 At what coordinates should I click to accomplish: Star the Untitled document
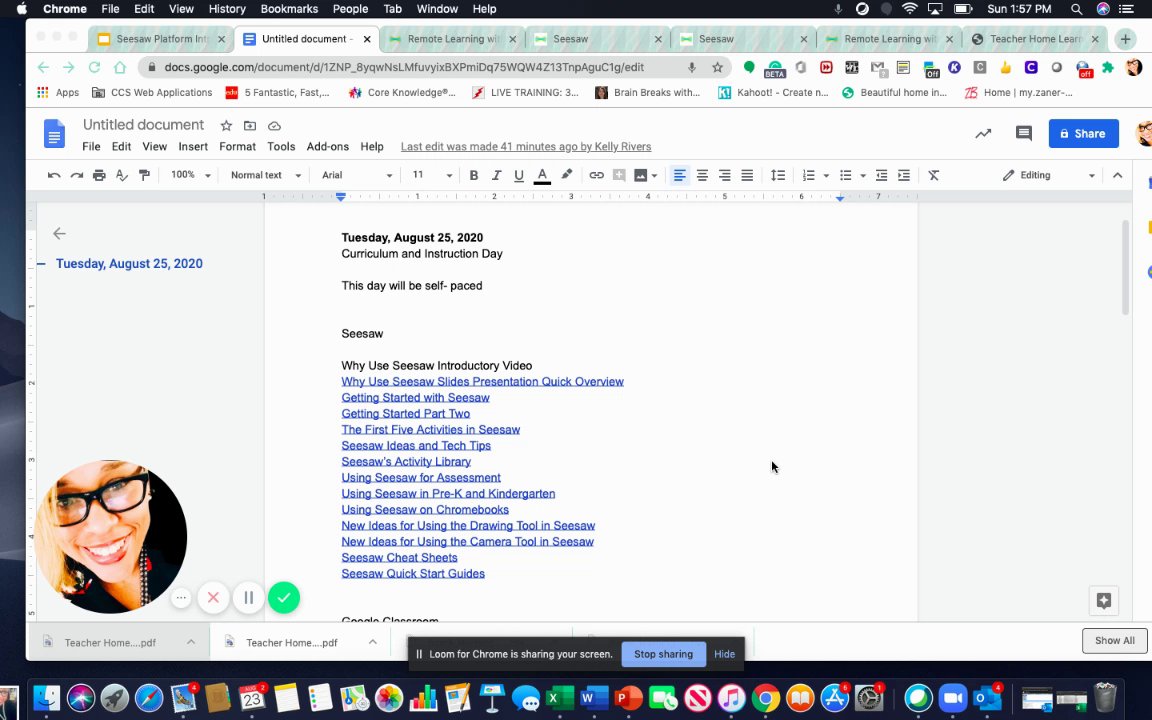(x=226, y=126)
